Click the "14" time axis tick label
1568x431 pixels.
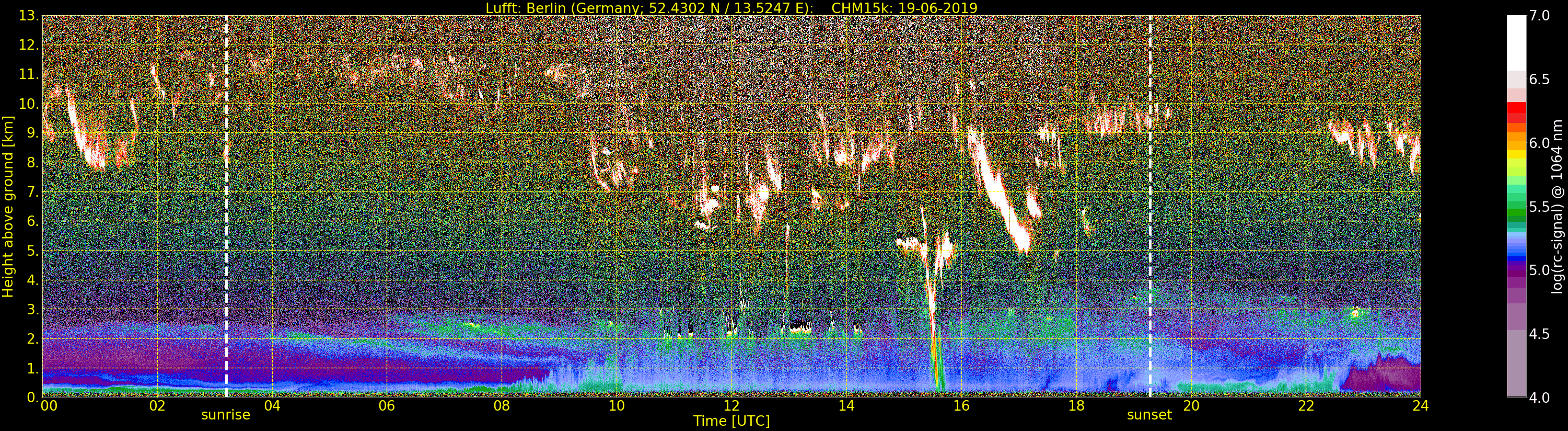[x=846, y=405]
